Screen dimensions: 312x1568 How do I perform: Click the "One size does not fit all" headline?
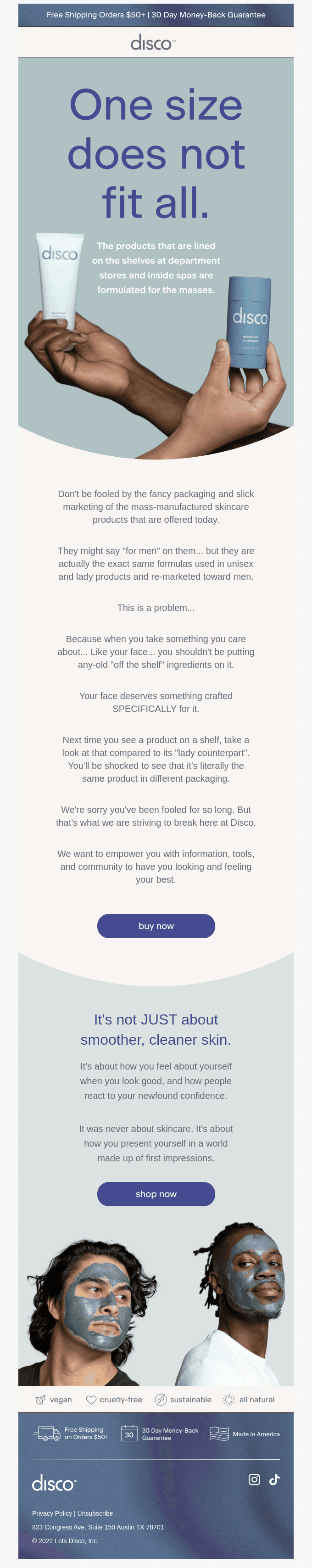click(156, 153)
